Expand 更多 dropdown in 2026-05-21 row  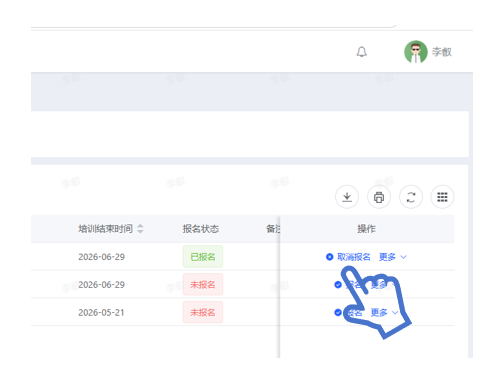tap(384, 312)
